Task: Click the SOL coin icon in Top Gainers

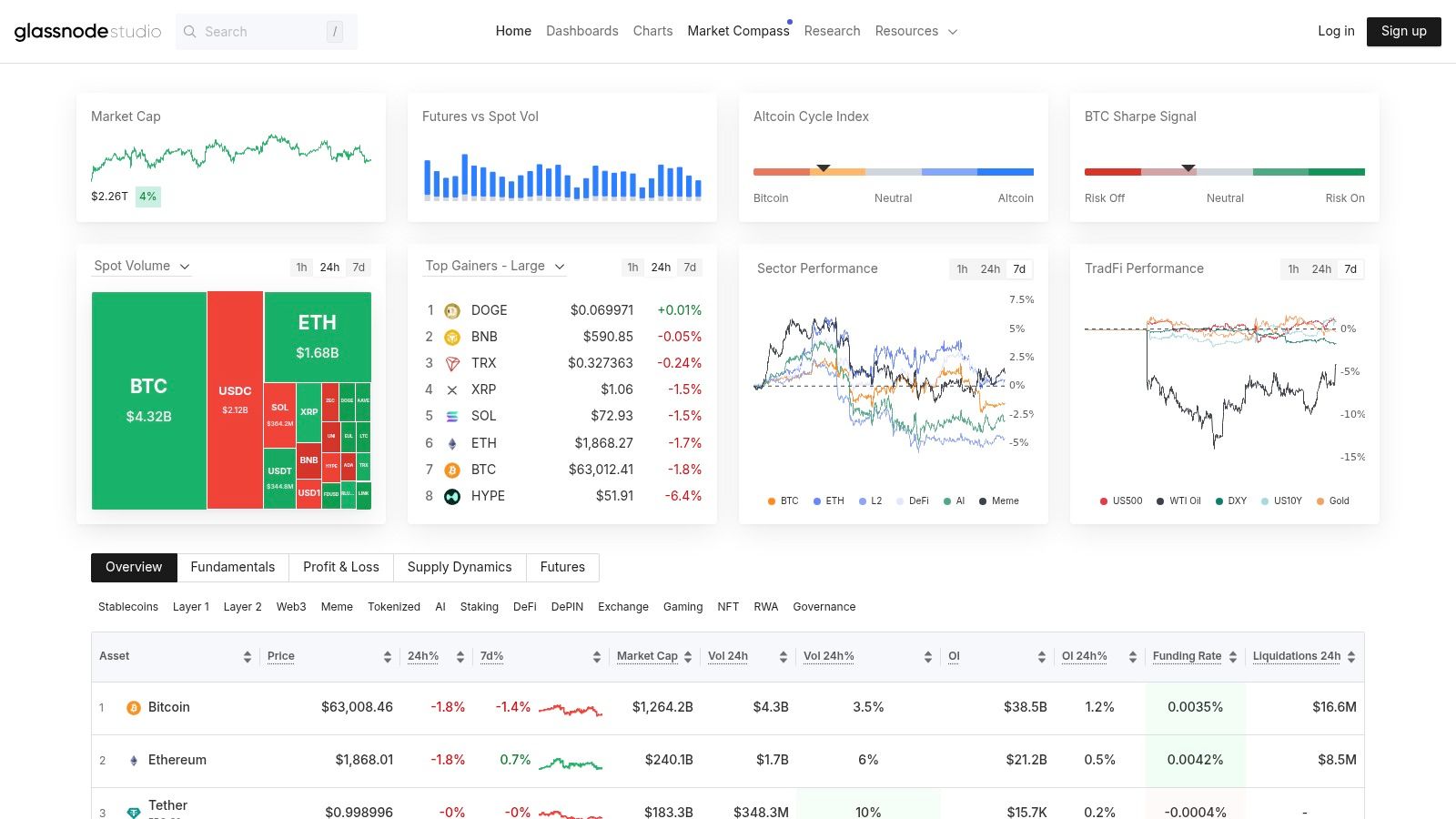Action: pyautogui.click(x=452, y=416)
